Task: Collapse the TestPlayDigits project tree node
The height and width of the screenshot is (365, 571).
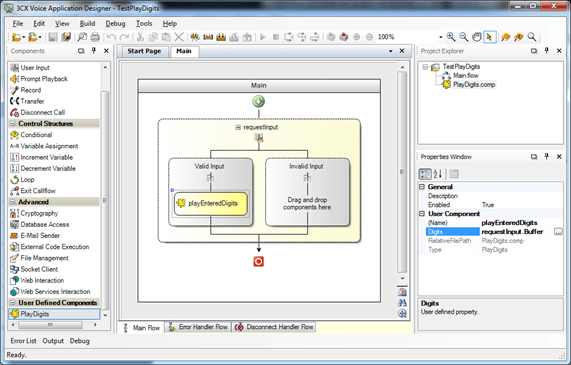Action: point(425,67)
